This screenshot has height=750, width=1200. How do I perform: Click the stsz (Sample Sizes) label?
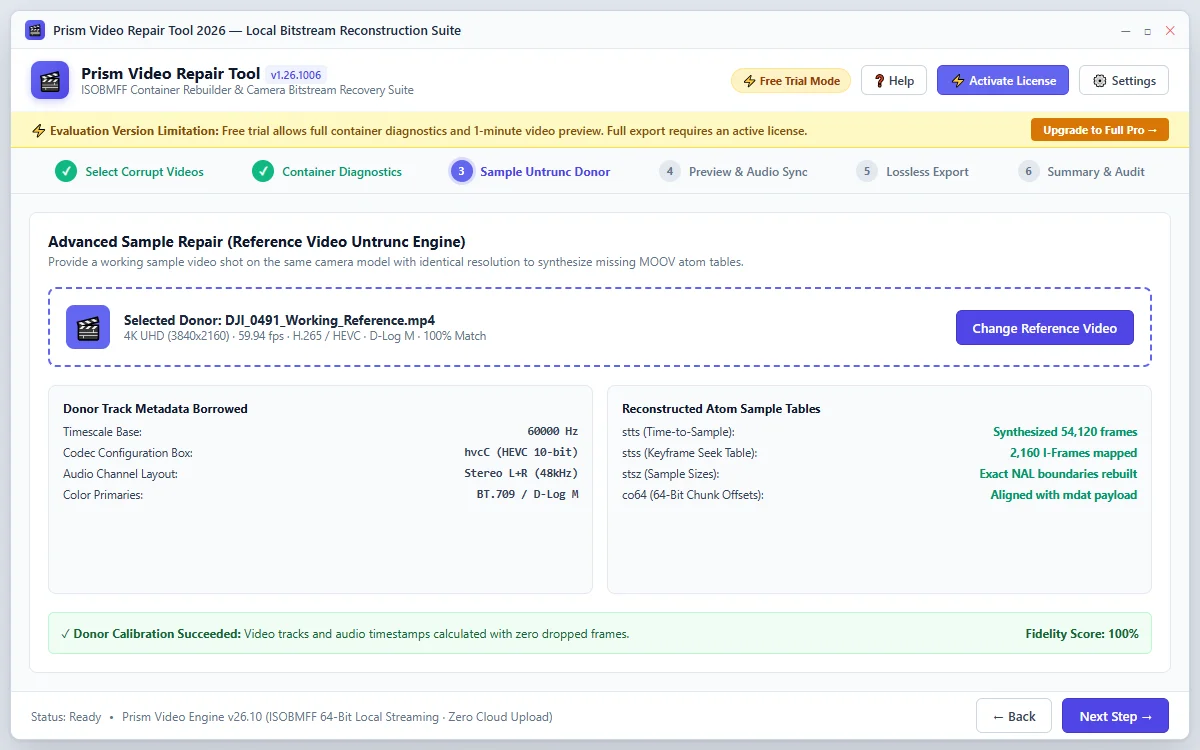672,474
